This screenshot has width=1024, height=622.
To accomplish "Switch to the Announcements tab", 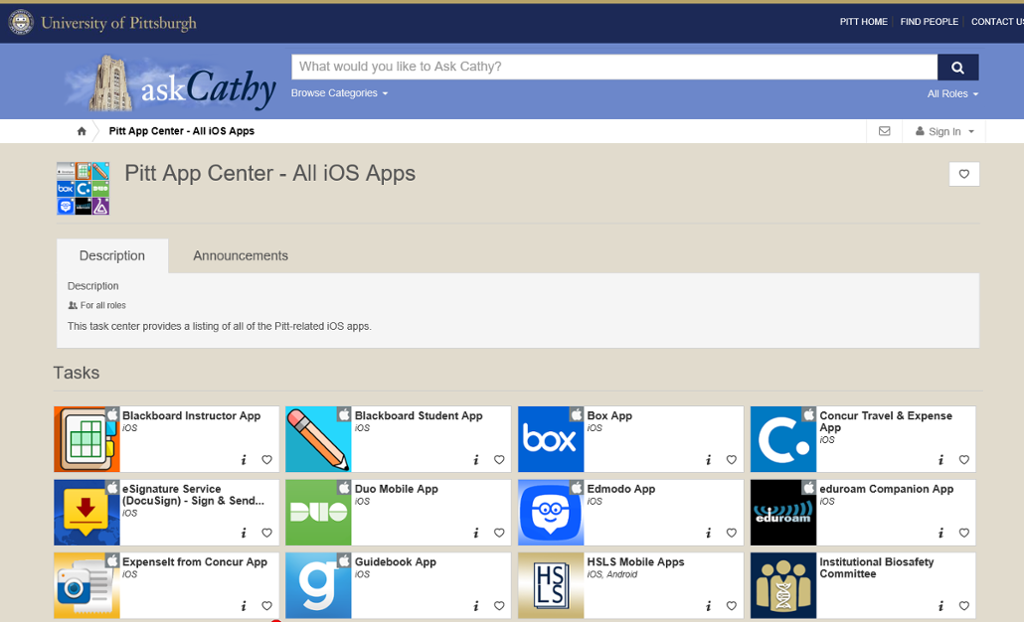I will coord(240,255).
